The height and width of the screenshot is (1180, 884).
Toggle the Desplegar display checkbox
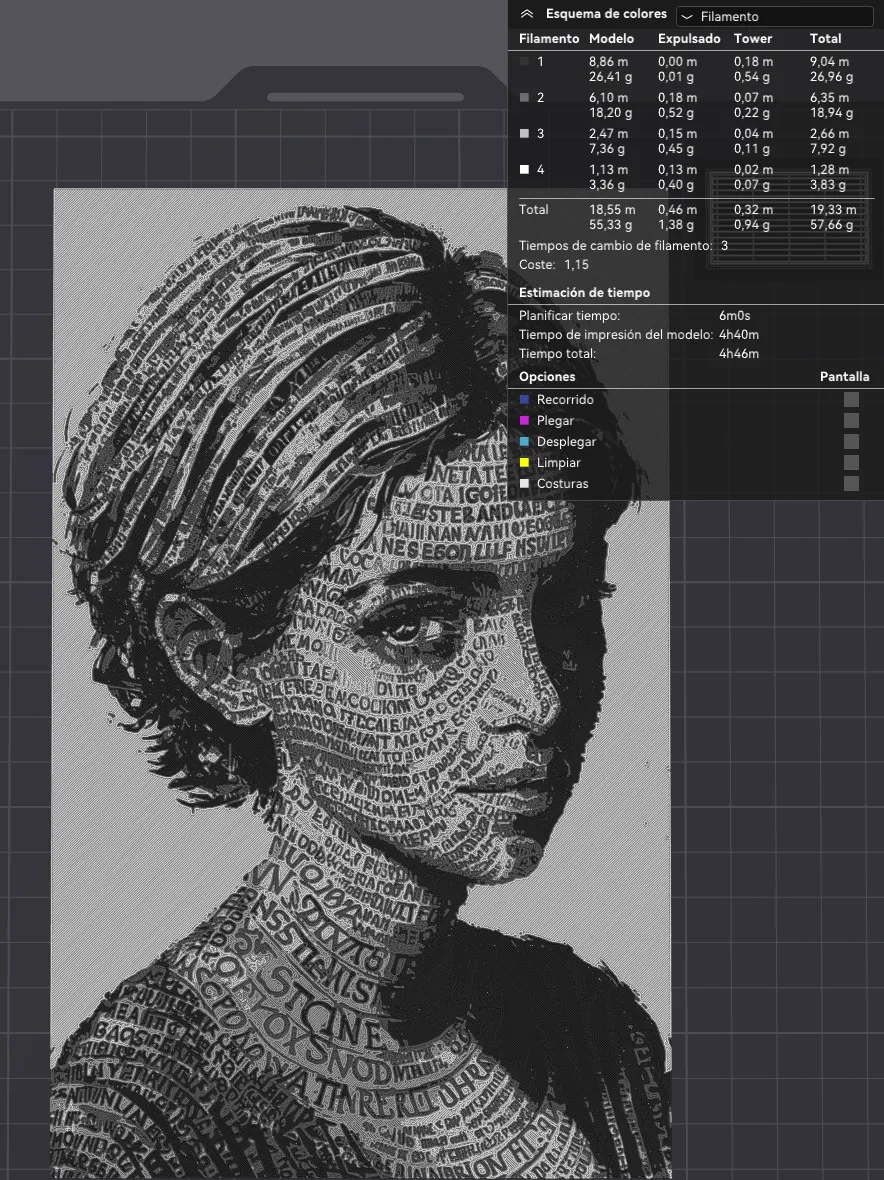851,442
